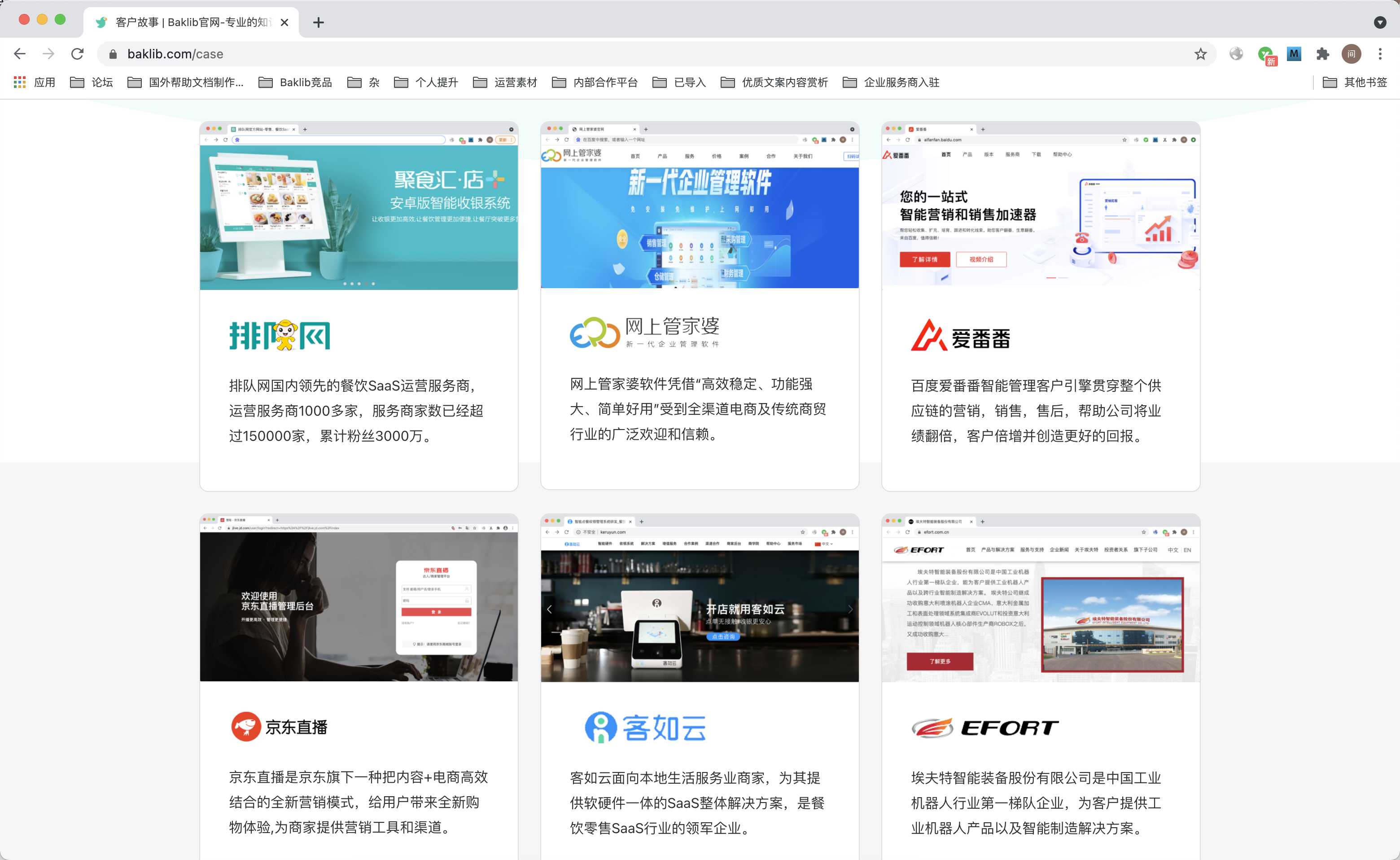1400x860 pixels.
Task: Bookmark this page with the star icon
Action: pyautogui.click(x=1200, y=54)
